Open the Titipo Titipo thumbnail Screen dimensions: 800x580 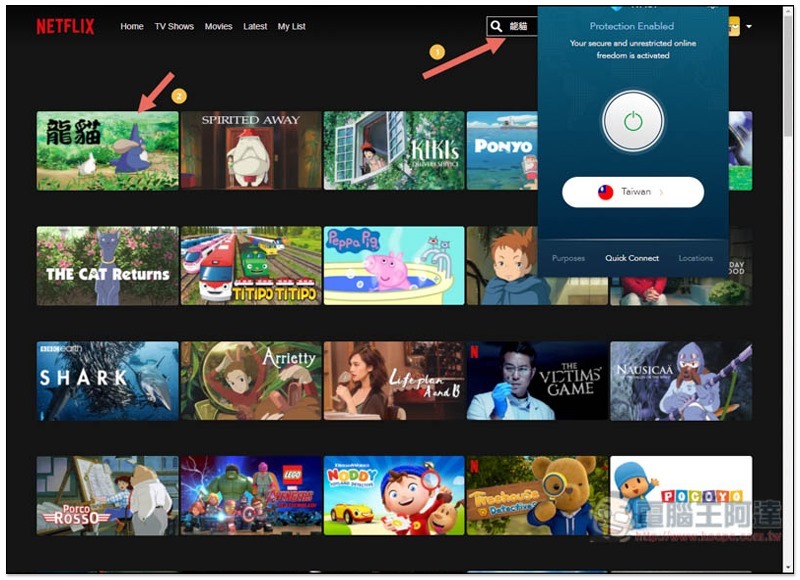pyautogui.click(x=251, y=266)
